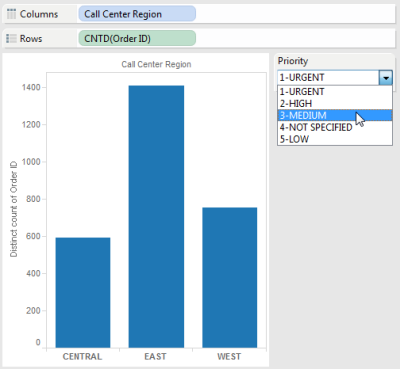Image resolution: width=400 pixels, height=369 pixels.
Task: Open the Priority dropdown arrow
Action: (x=386, y=78)
